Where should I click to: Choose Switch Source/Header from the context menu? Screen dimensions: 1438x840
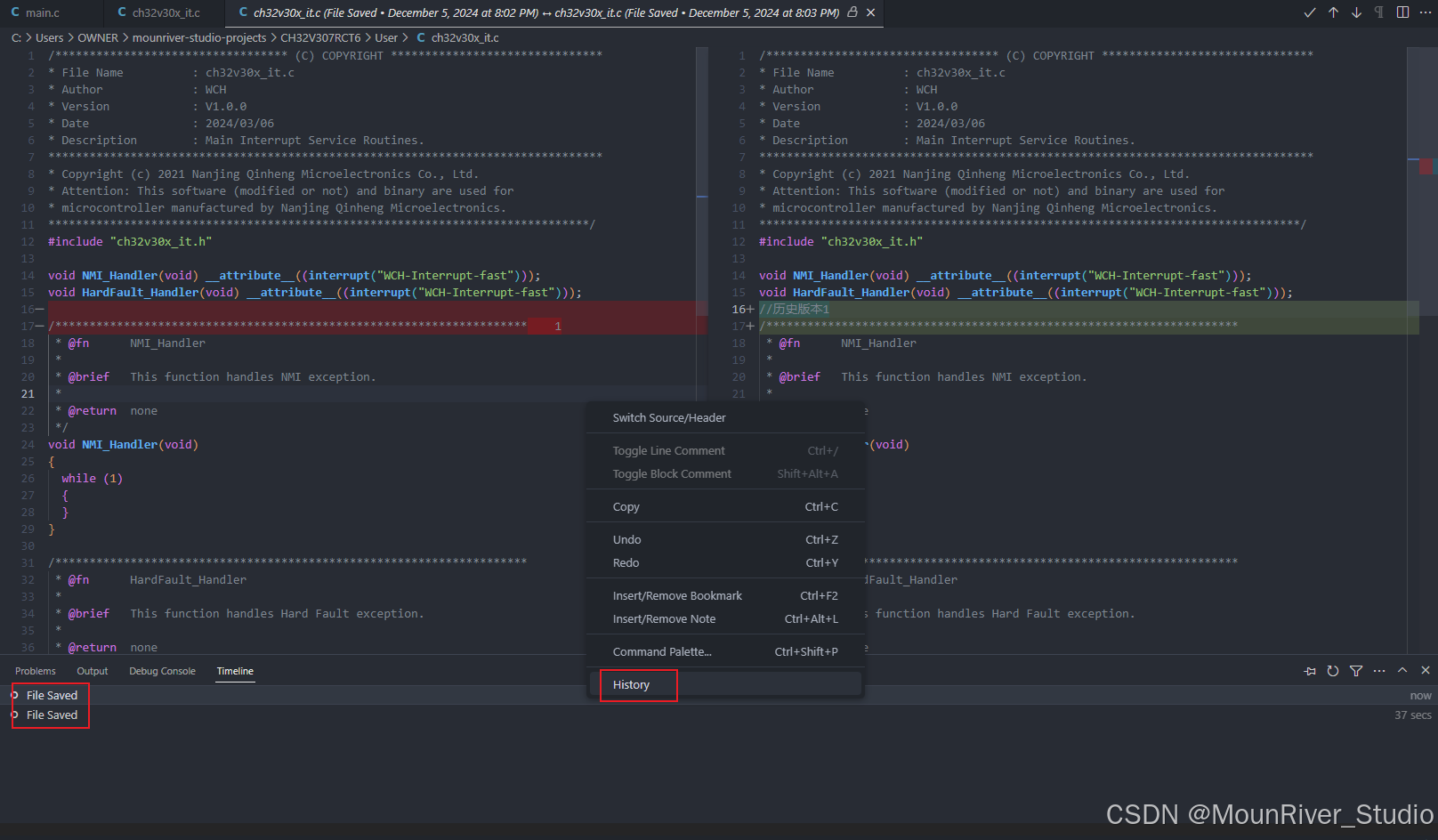725,417
